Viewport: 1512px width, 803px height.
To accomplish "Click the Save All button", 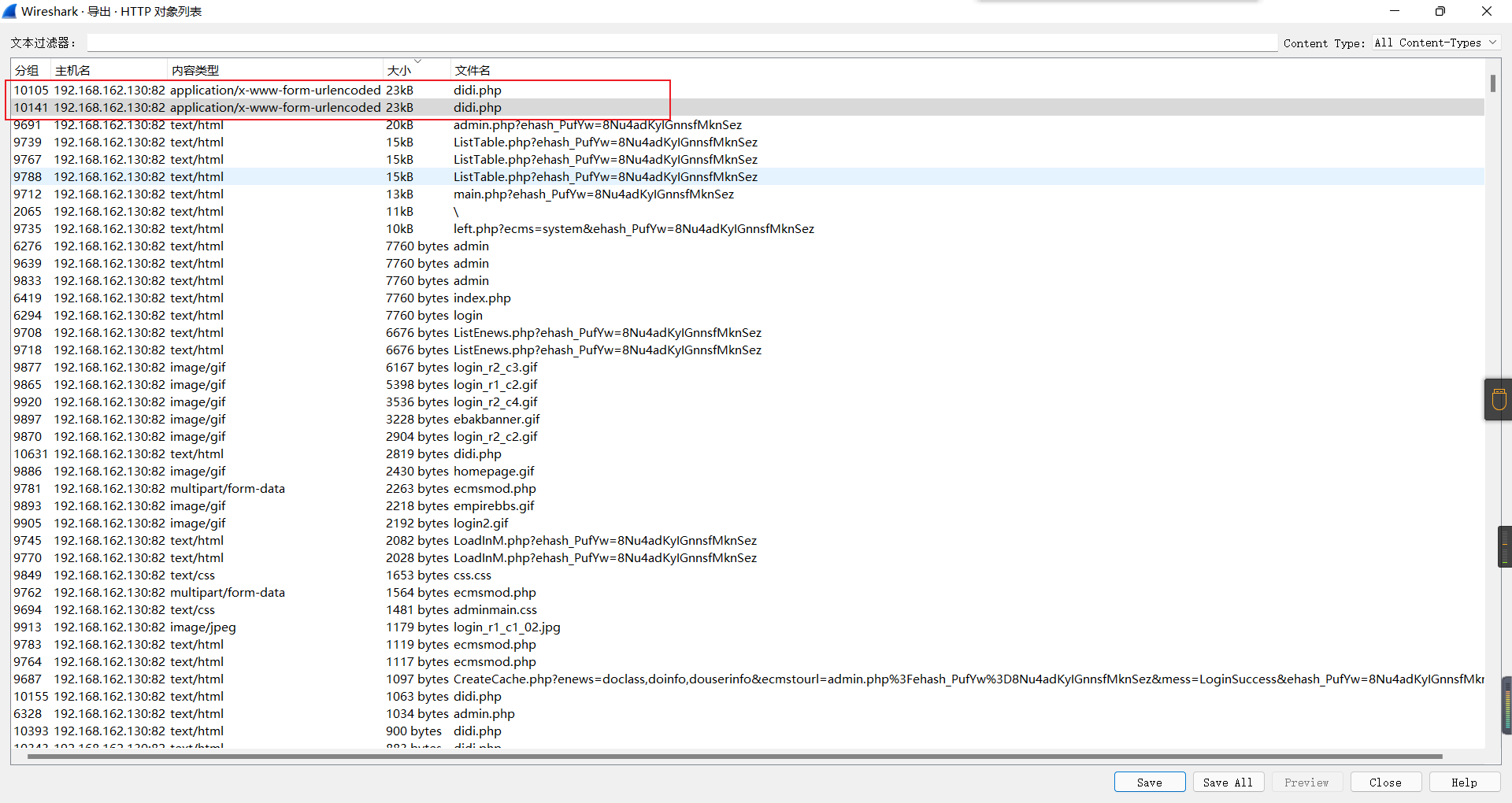I will coord(1228,782).
